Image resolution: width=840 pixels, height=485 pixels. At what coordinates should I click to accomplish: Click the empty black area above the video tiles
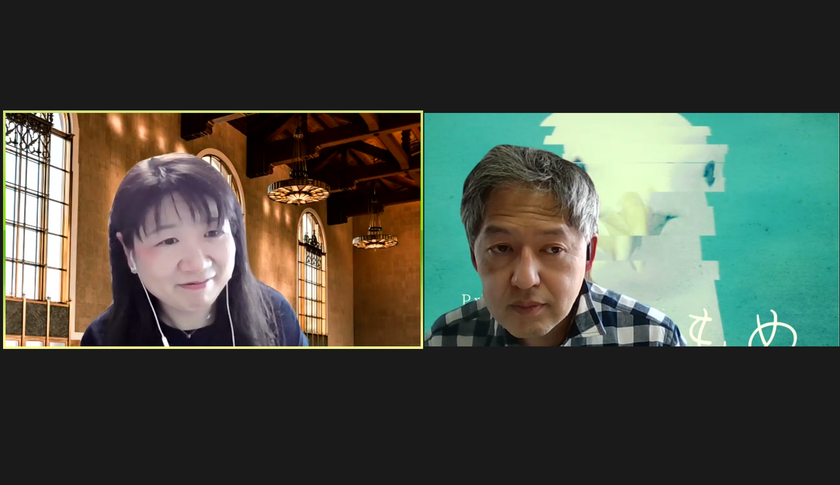(x=420, y=54)
